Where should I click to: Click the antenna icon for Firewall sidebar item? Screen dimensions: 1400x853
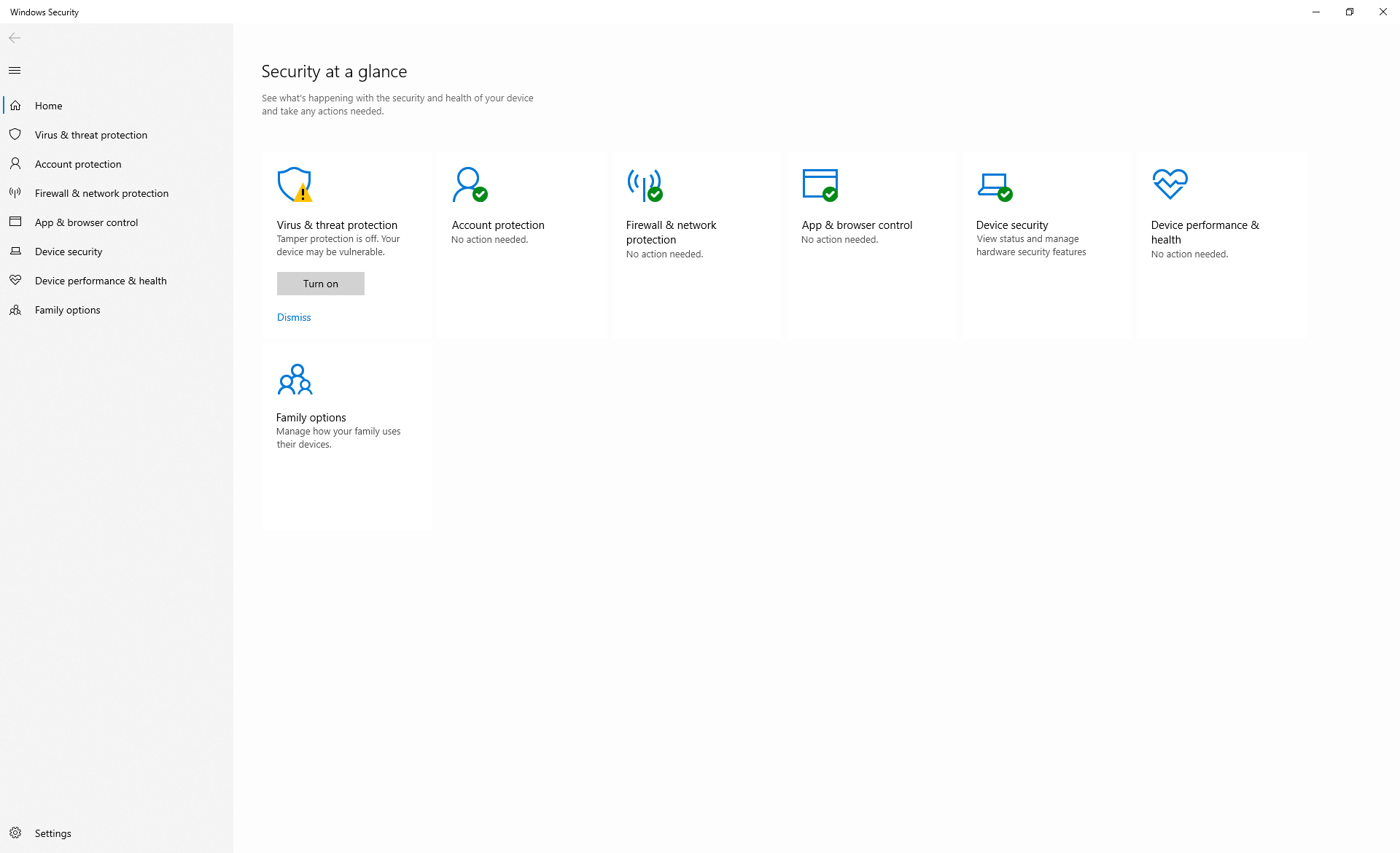[x=15, y=193]
